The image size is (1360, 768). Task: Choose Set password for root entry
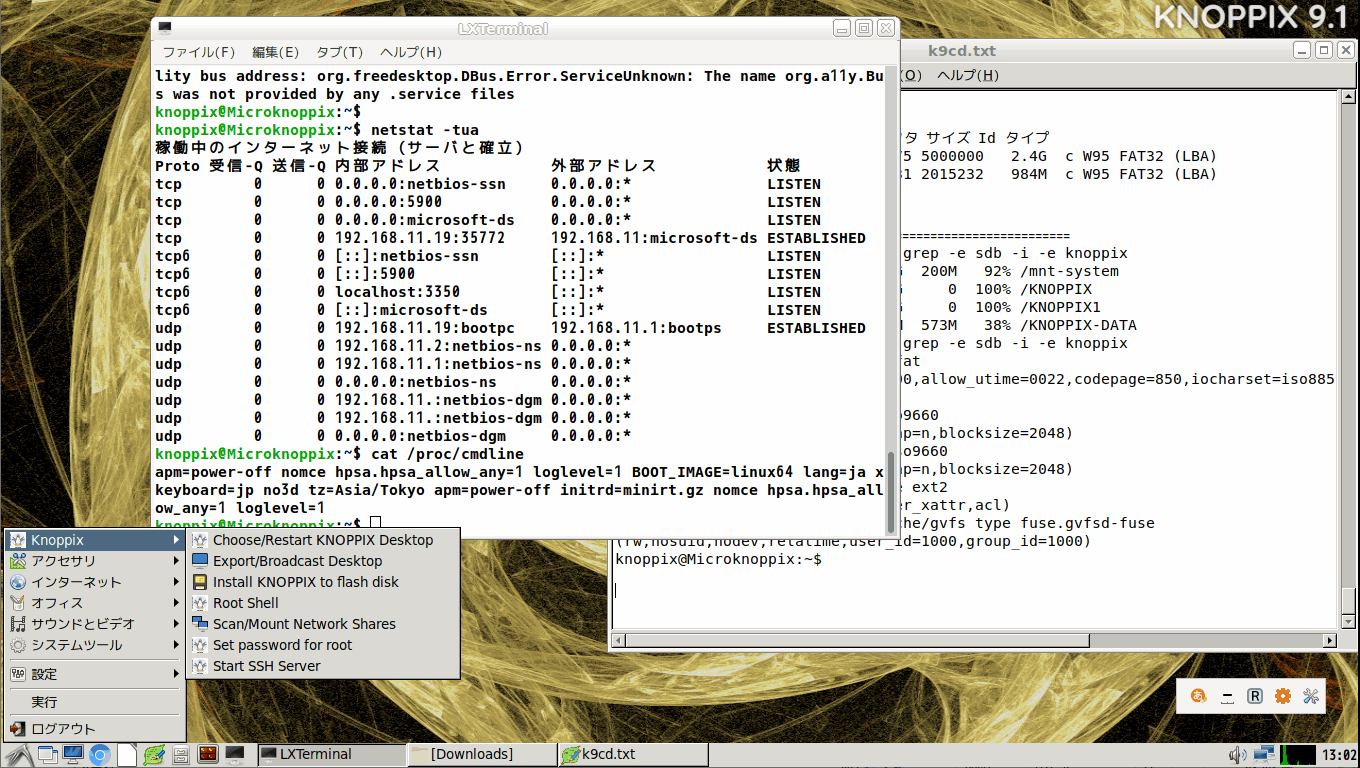[x=323, y=645]
